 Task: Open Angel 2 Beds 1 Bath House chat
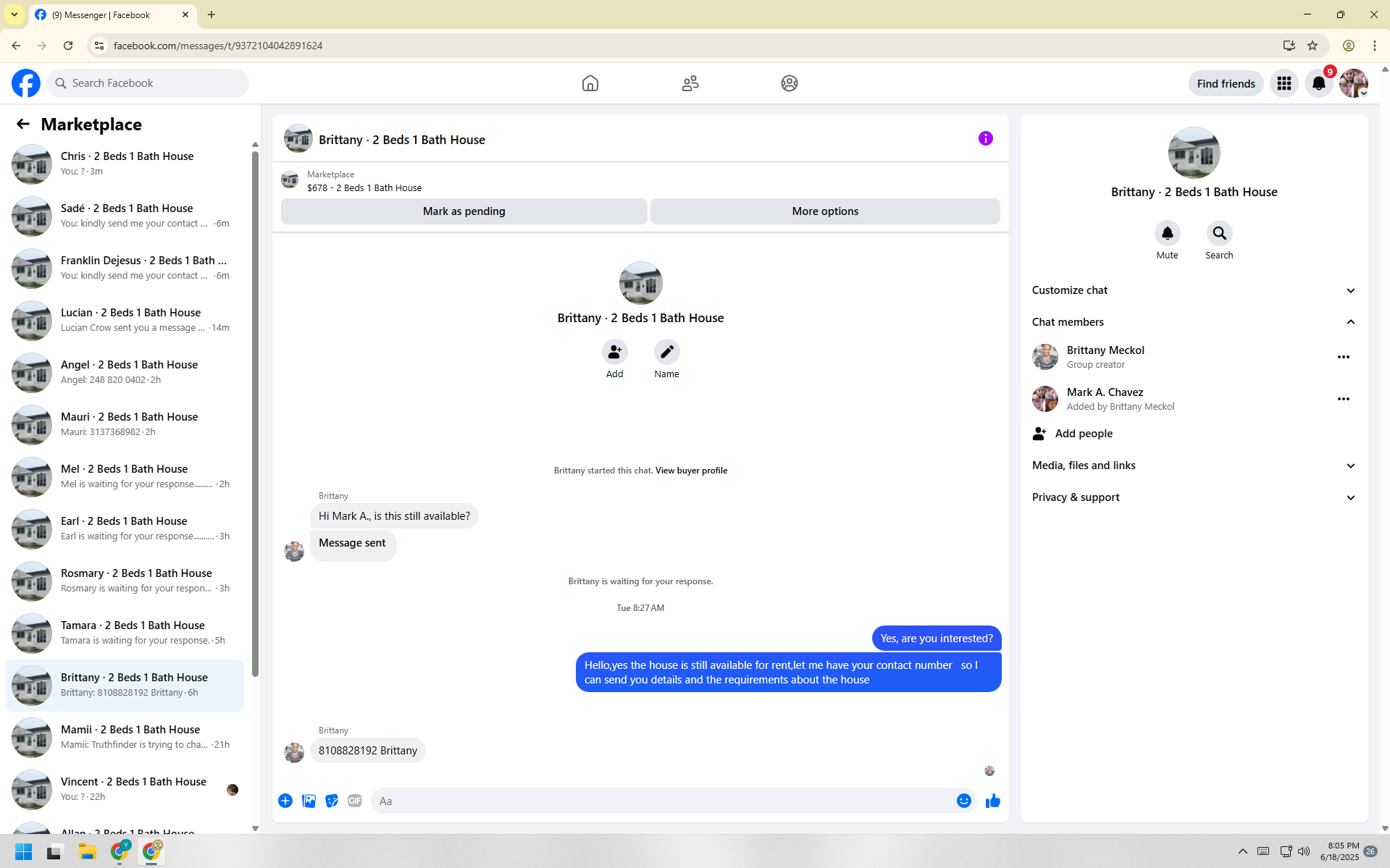point(125,372)
